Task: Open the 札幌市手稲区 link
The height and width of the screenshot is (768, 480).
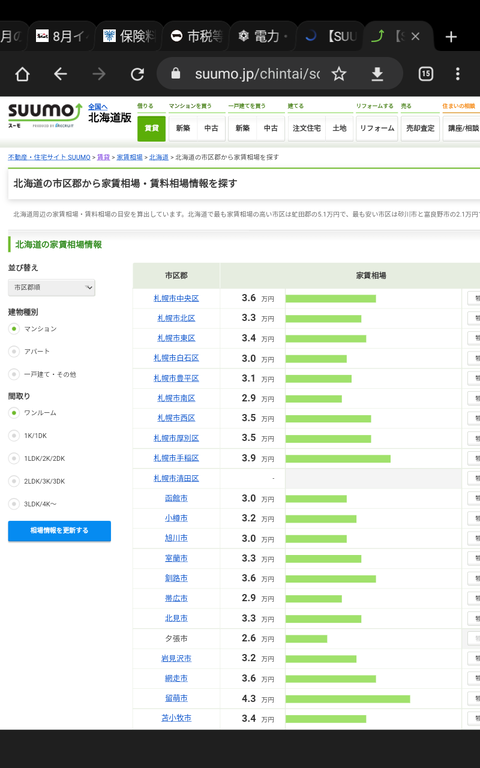Action: pos(176,458)
